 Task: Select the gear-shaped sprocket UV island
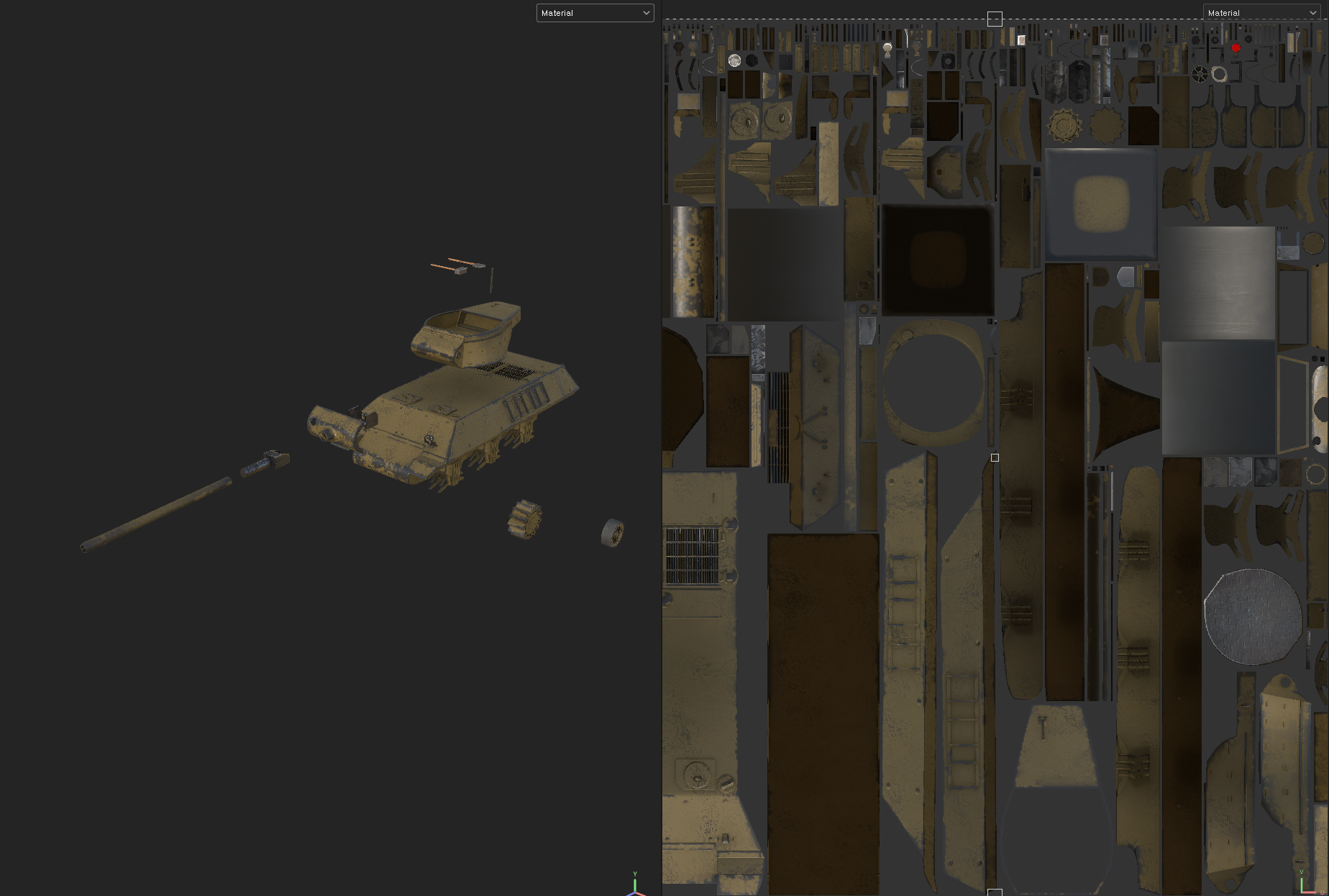tap(1064, 126)
